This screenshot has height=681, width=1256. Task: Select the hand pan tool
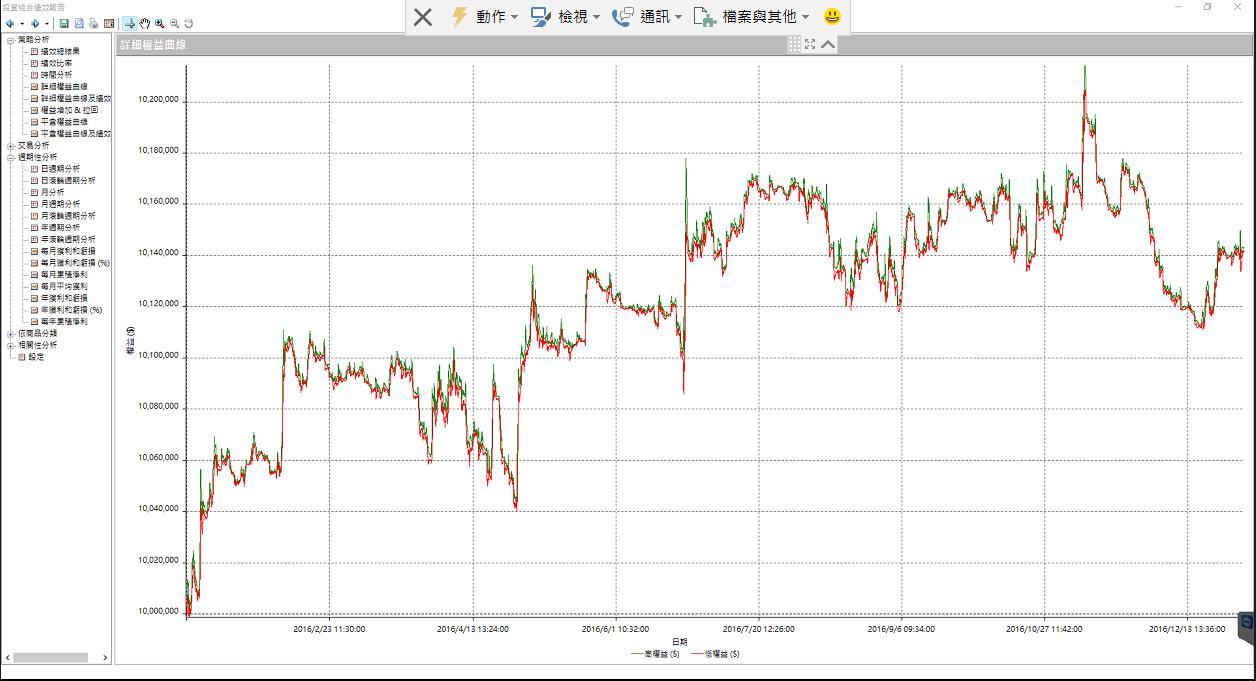pyautogui.click(x=145, y=23)
